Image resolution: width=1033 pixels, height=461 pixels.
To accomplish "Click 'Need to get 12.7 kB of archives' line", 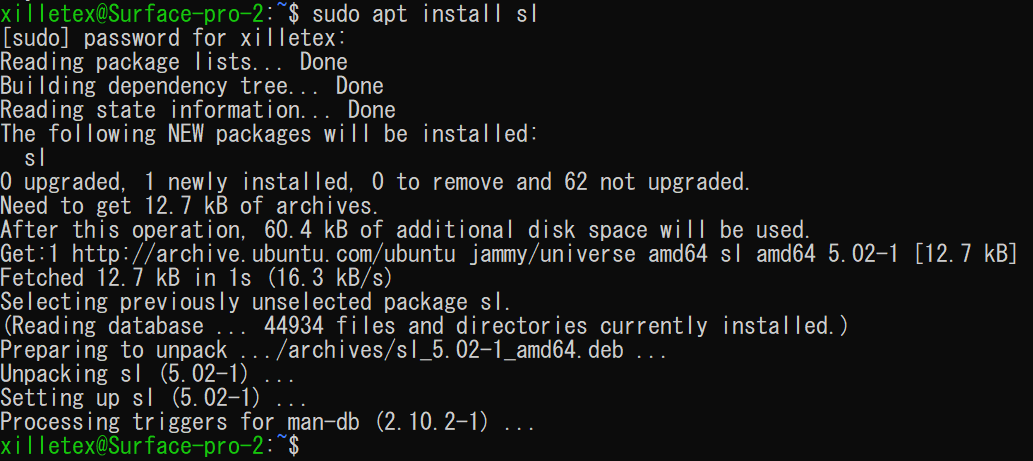I will tap(189, 206).
